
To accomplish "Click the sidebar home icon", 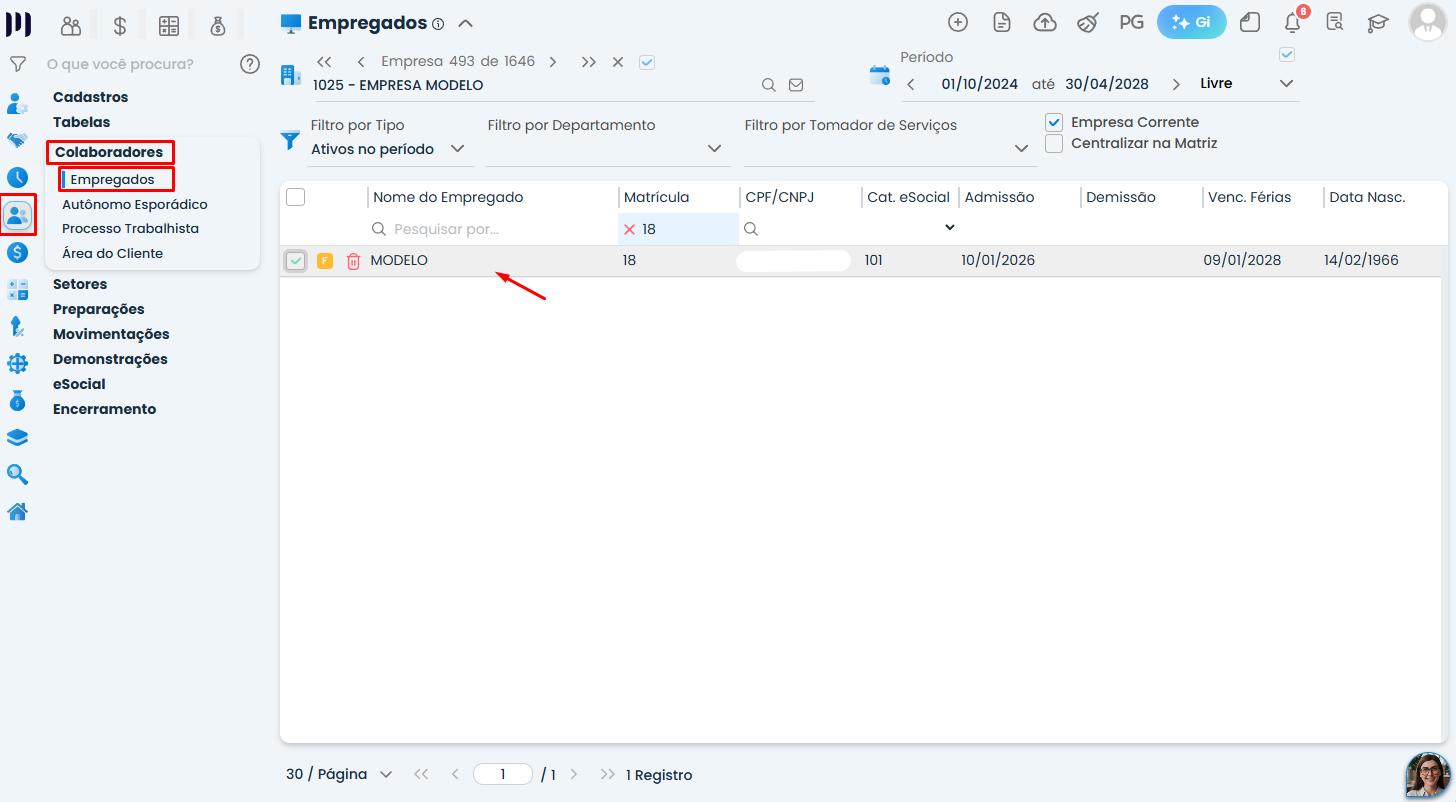I will (17, 512).
